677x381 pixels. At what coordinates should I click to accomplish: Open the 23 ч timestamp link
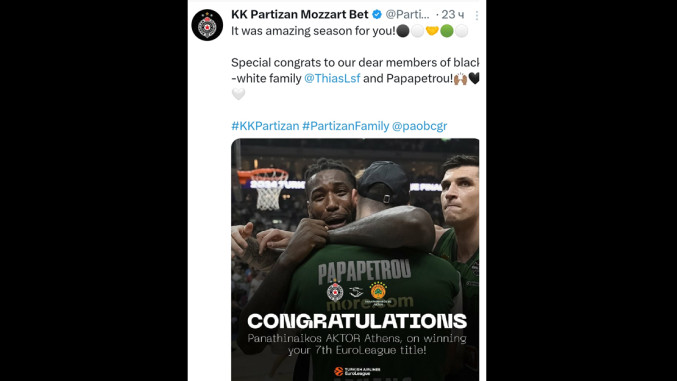452,15
